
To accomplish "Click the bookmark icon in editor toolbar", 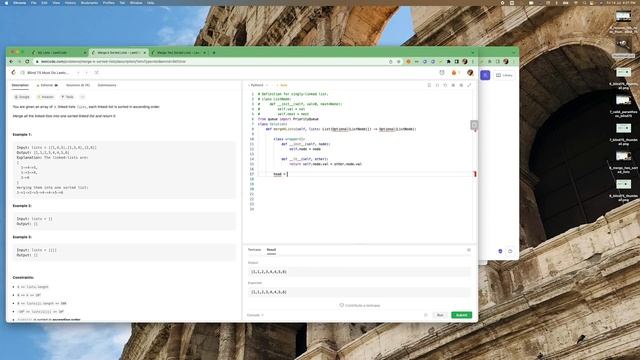I will point(429,85).
